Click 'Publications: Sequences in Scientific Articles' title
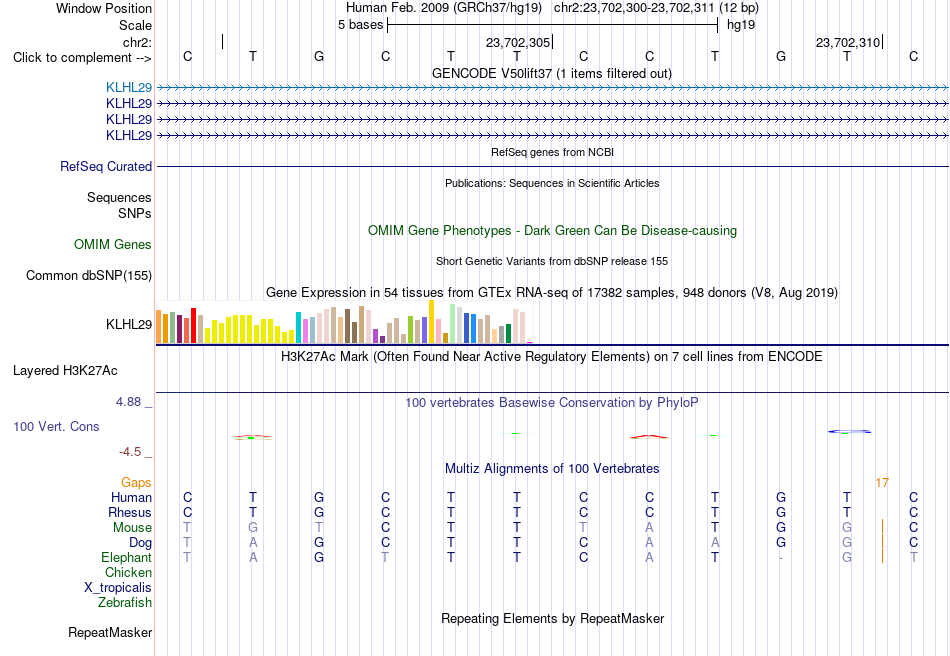 coord(552,183)
